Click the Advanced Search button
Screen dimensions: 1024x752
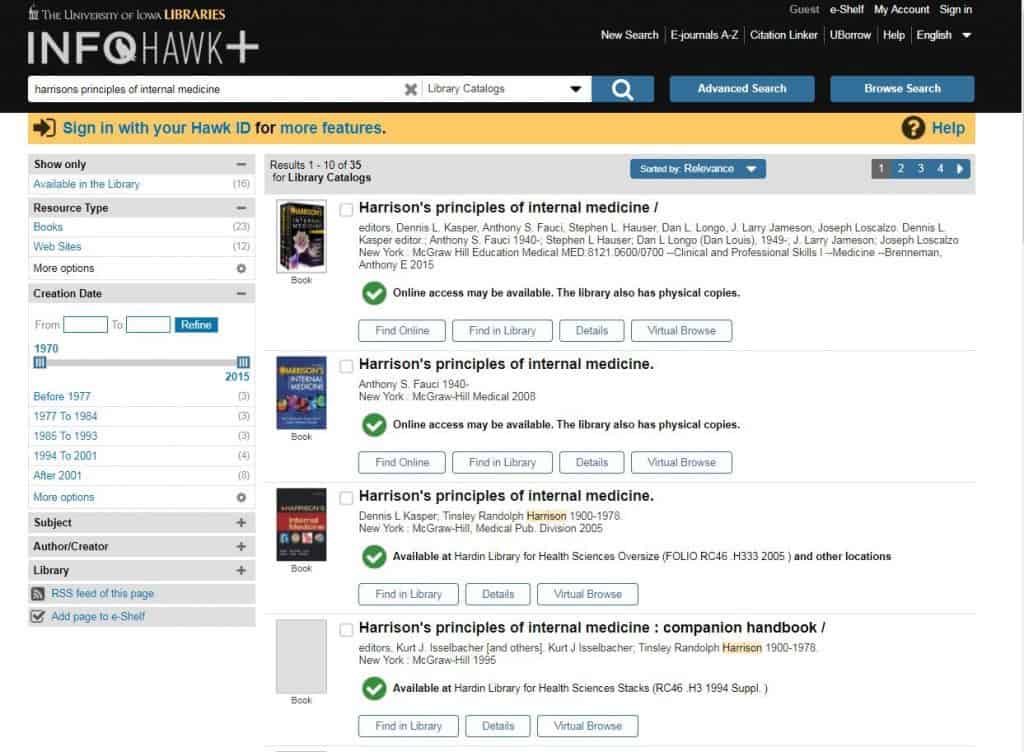(742, 89)
